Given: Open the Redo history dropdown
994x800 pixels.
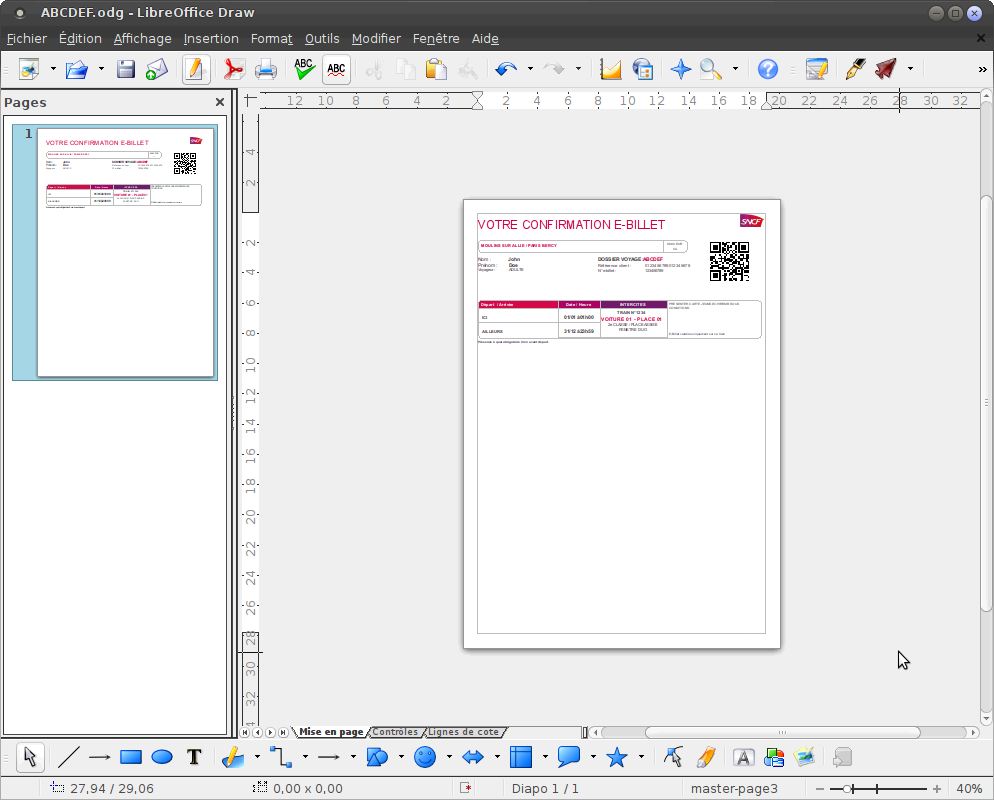Looking at the screenshot, I should [578, 68].
